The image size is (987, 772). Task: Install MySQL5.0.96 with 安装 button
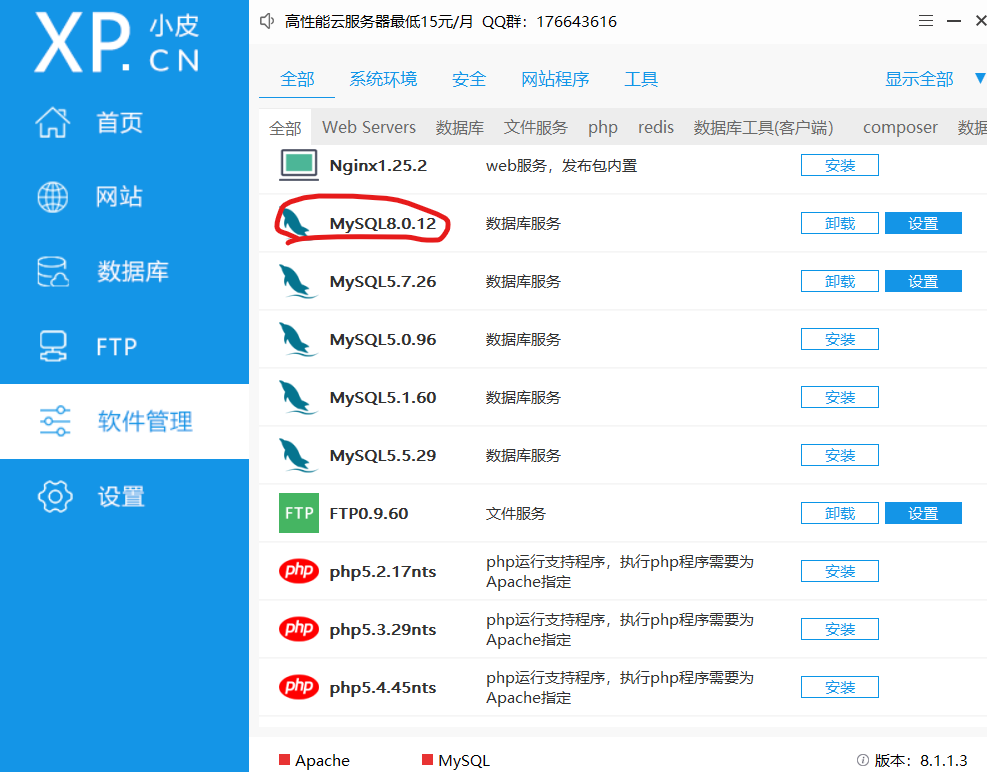(x=840, y=339)
